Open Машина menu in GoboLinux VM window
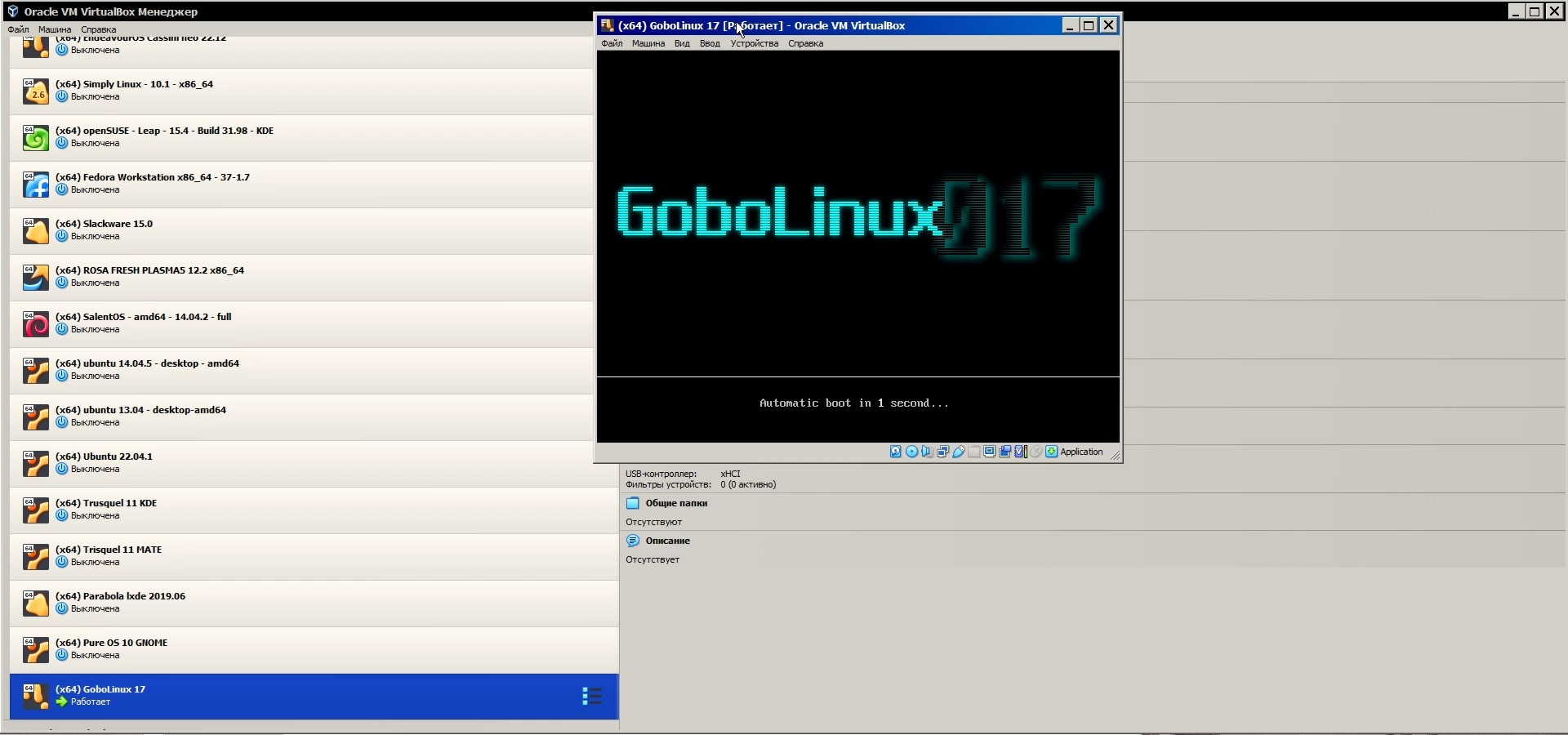 (648, 43)
